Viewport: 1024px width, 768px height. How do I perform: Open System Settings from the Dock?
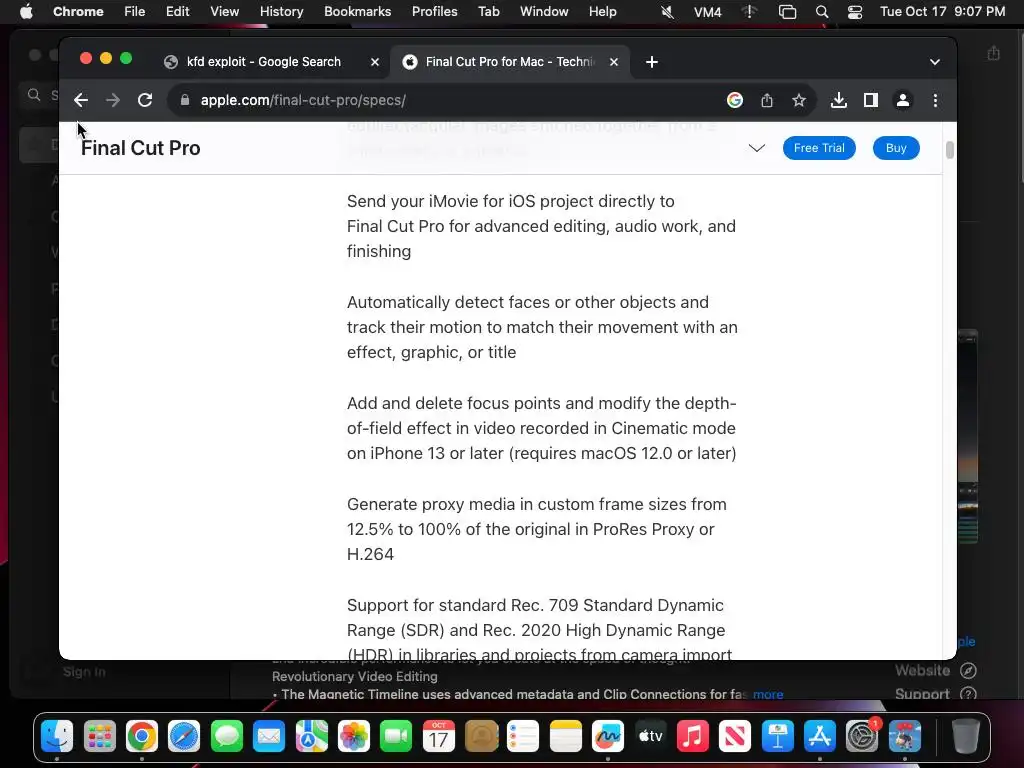(862, 737)
